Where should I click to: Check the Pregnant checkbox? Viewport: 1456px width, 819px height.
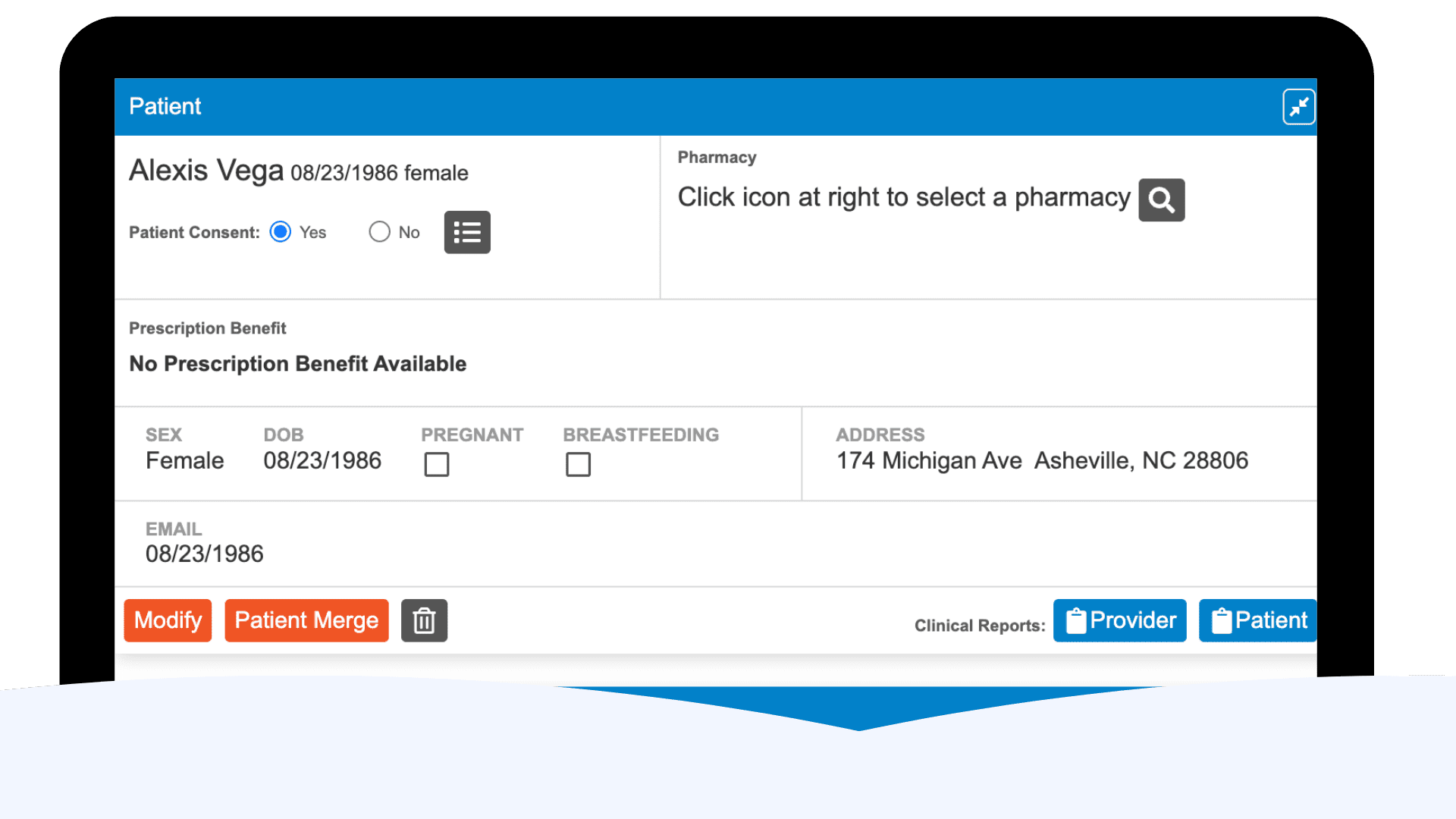pyautogui.click(x=437, y=464)
